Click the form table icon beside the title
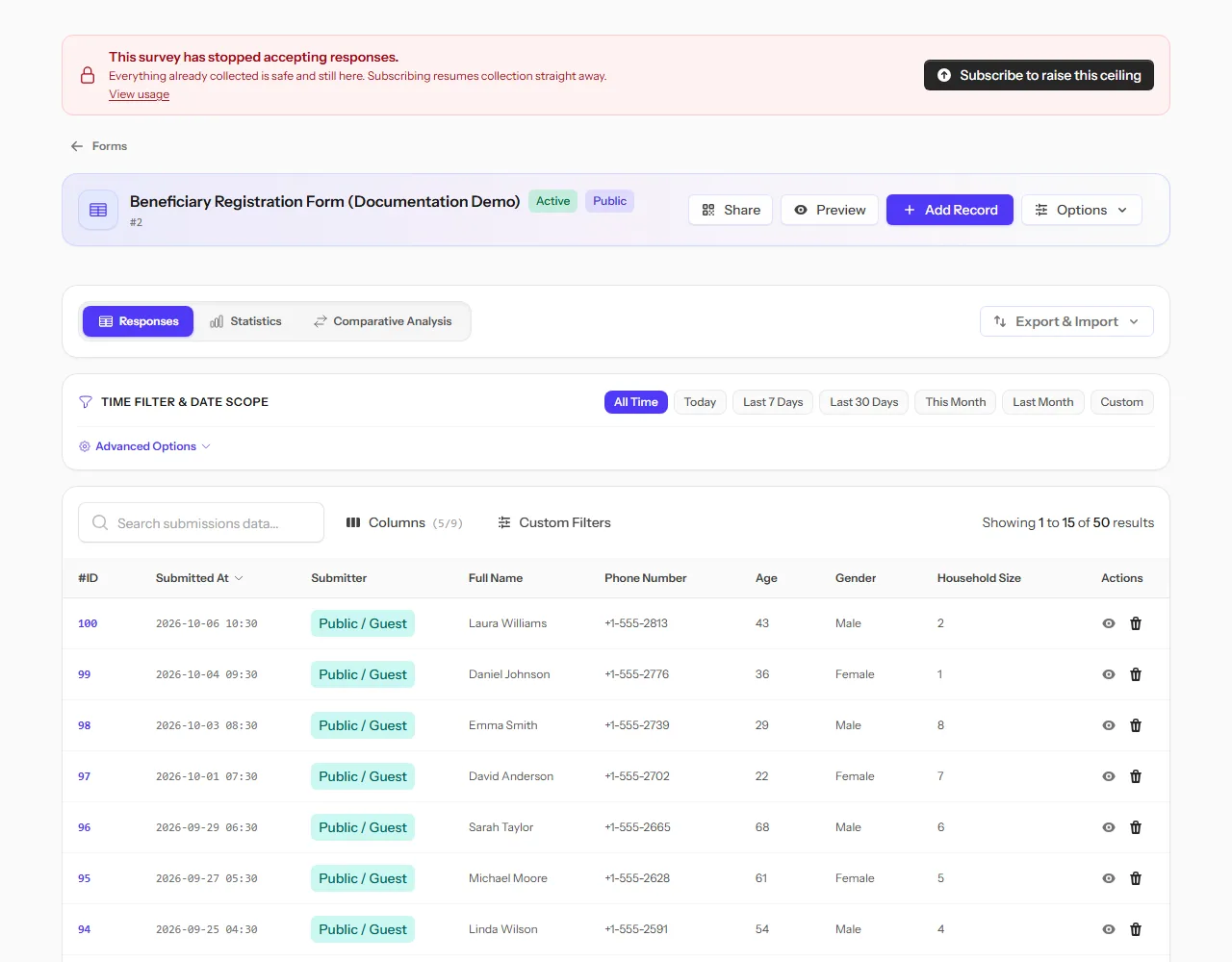This screenshot has height=962, width=1232. [x=98, y=210]
